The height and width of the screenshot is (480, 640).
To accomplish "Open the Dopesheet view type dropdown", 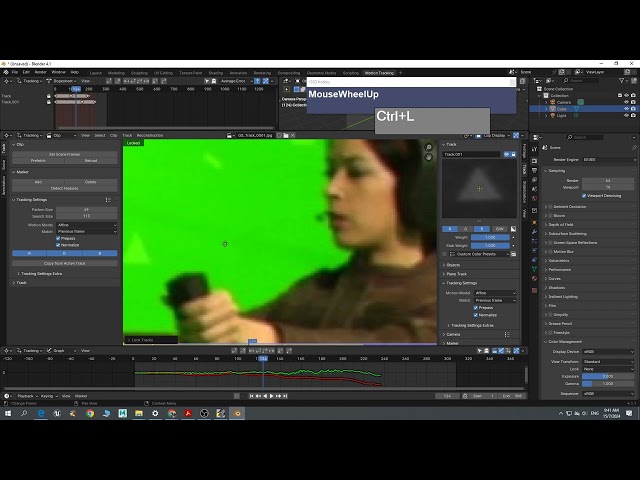I will 62,81.
